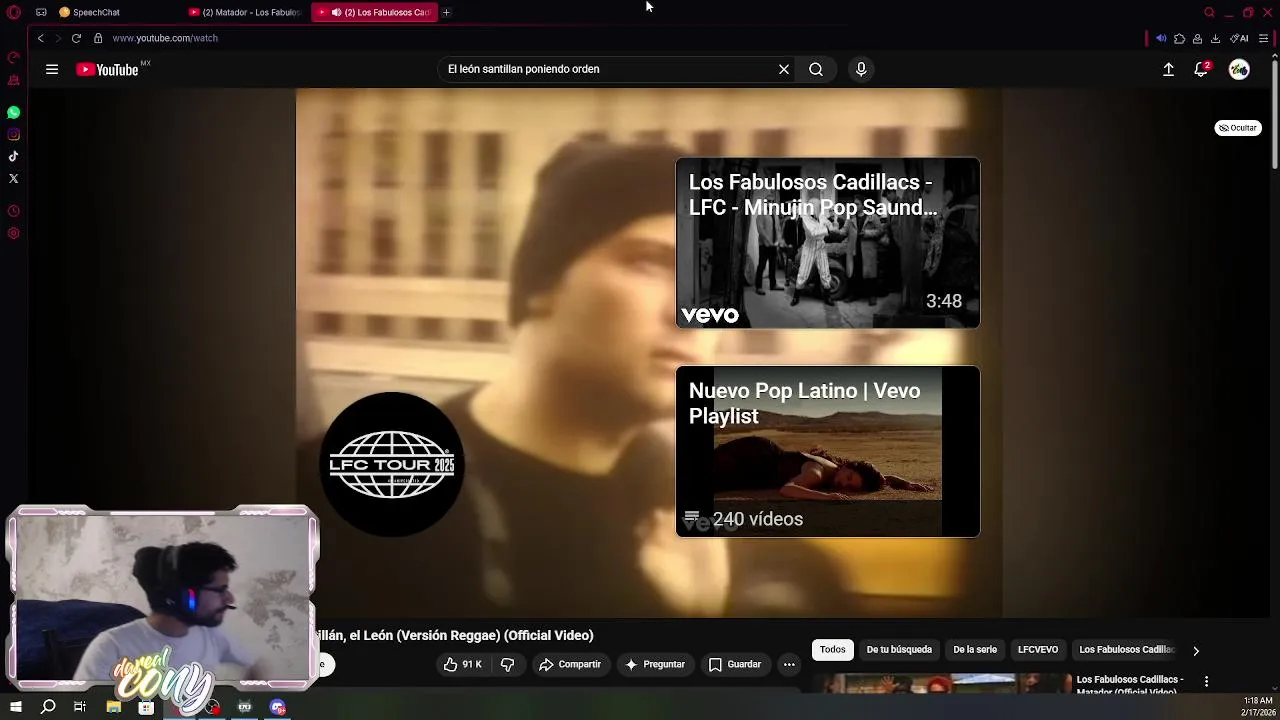Mute the playing Los Fabulosos tab speaker

(x=336, y=12)
